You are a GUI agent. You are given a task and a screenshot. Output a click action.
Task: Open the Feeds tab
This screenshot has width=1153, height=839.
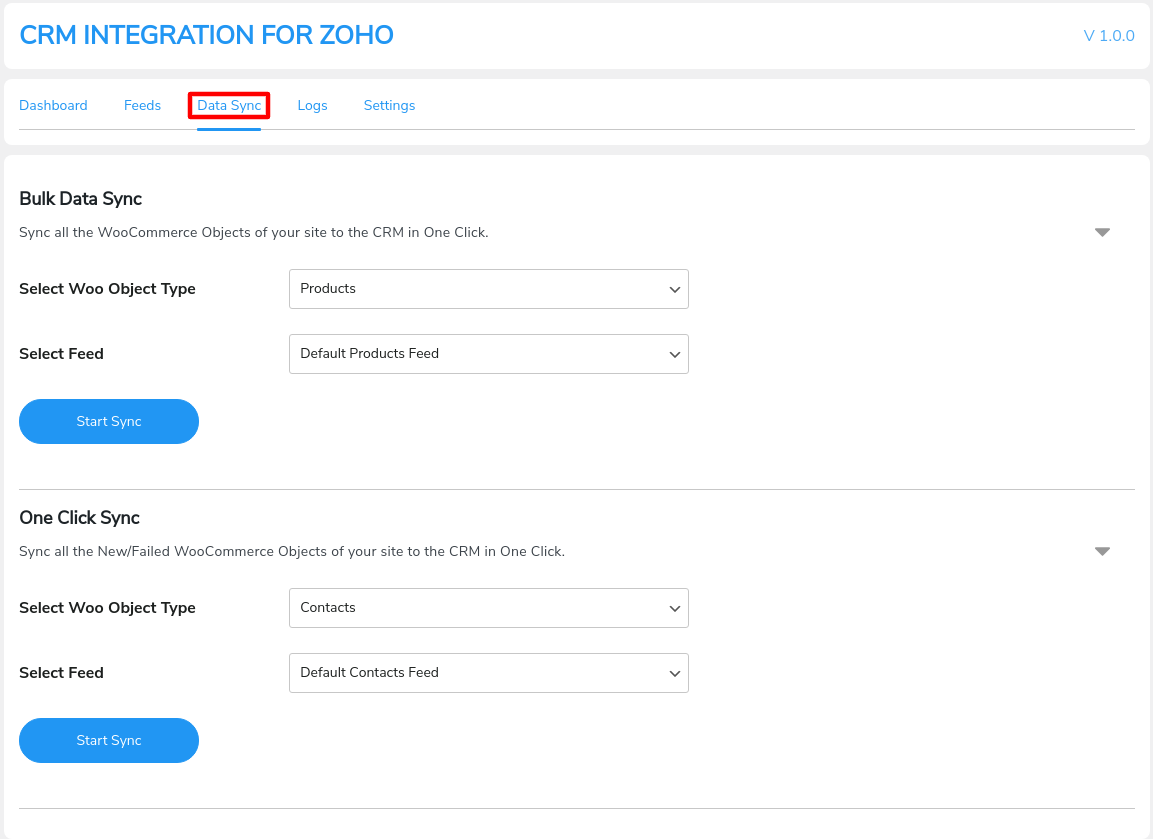tap(142, 105)
